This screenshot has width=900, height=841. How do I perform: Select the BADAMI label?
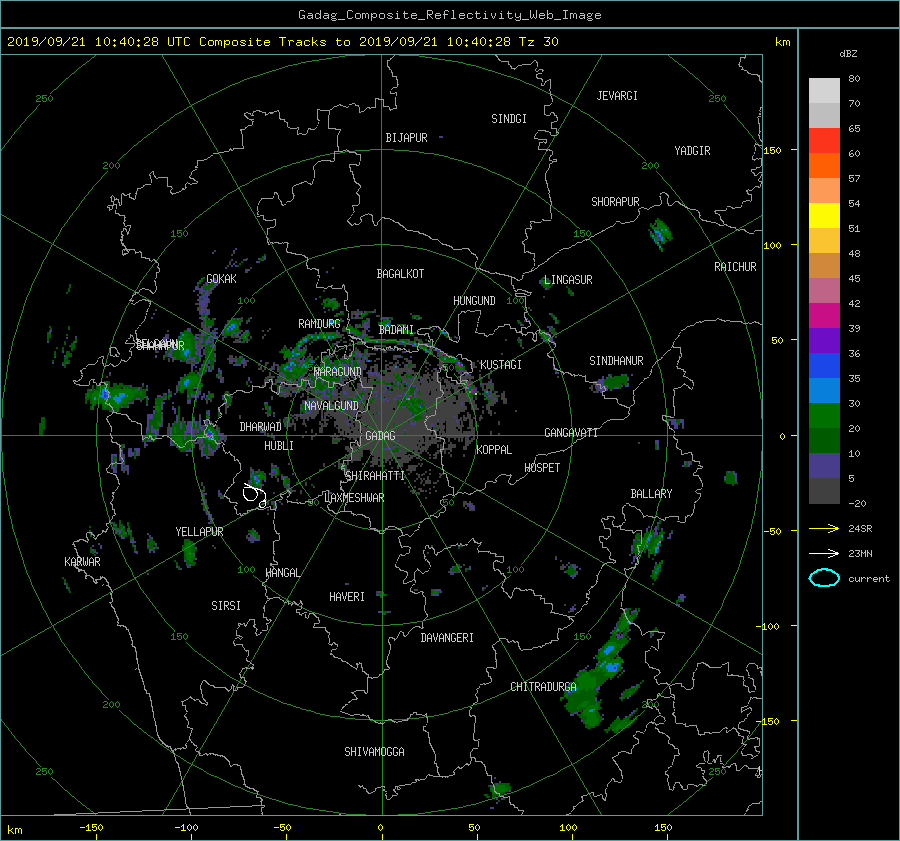point(396,330)
